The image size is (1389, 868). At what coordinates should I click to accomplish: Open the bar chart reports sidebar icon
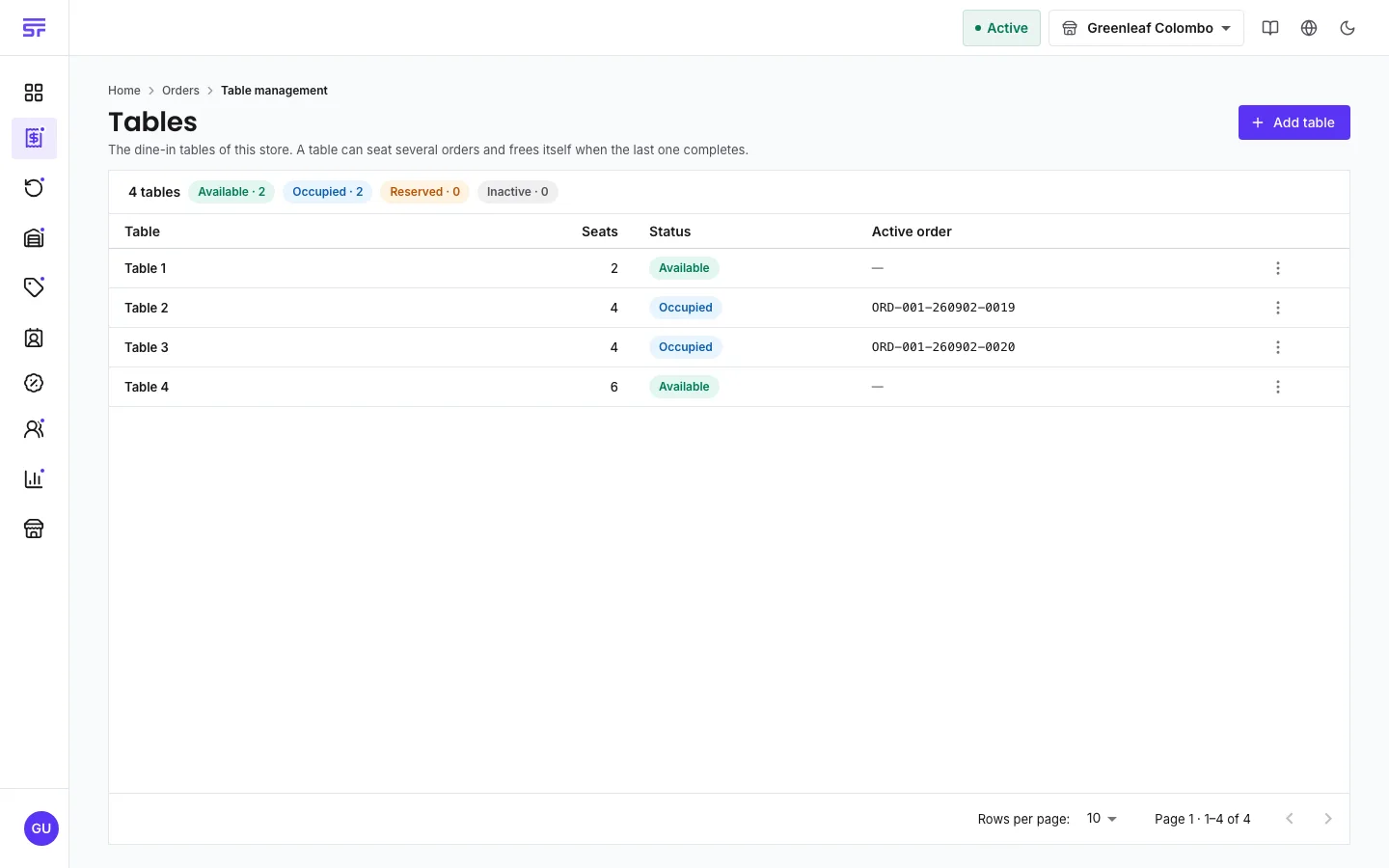point(34,478)
